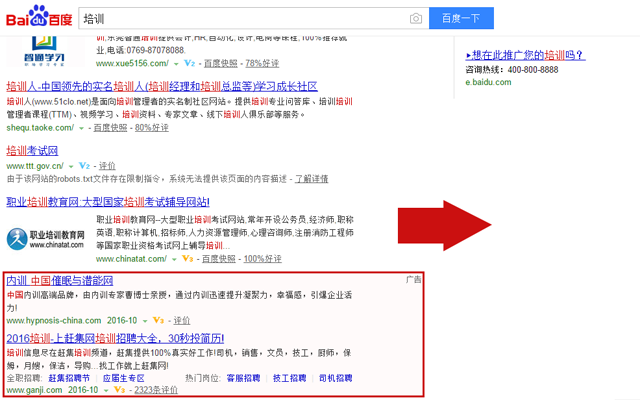The image size is (640, 400).
Task: Open camera image search icon
Action: tap(416, 18)
